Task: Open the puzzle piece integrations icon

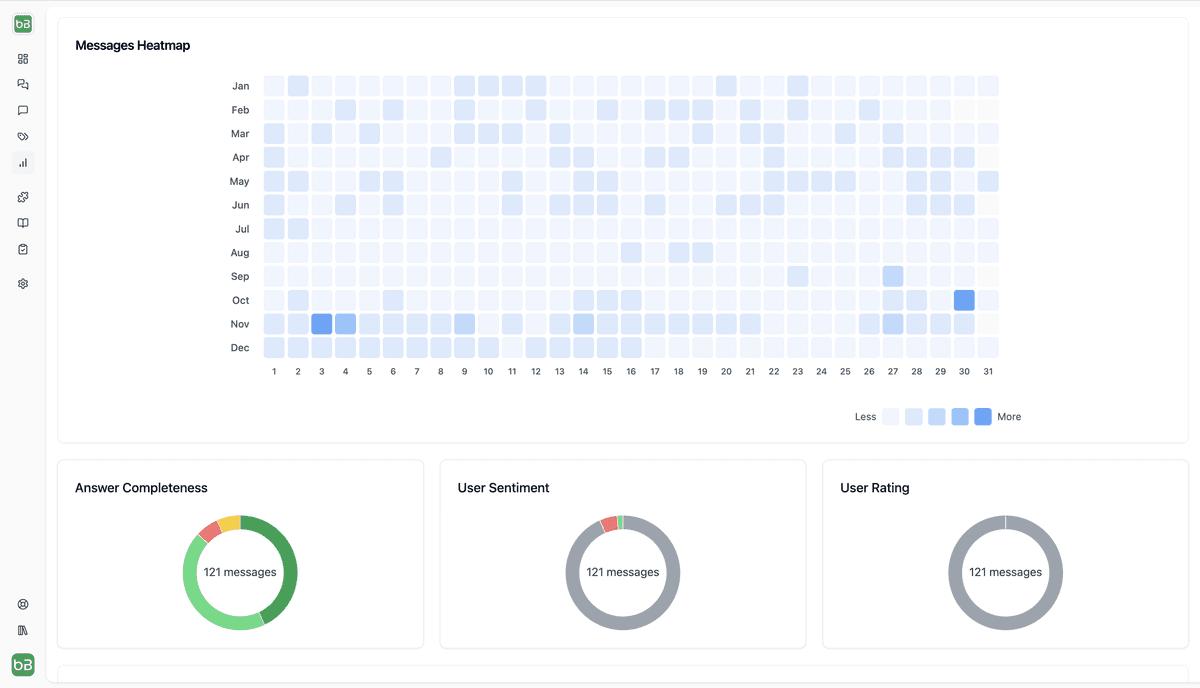Action: pos(23,197)
